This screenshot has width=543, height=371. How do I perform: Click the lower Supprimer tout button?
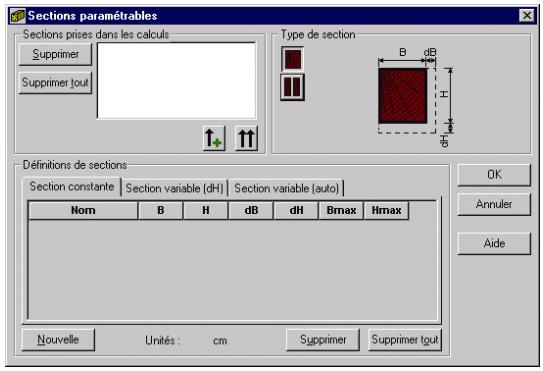pyautogui.click(x=405, y=339)
